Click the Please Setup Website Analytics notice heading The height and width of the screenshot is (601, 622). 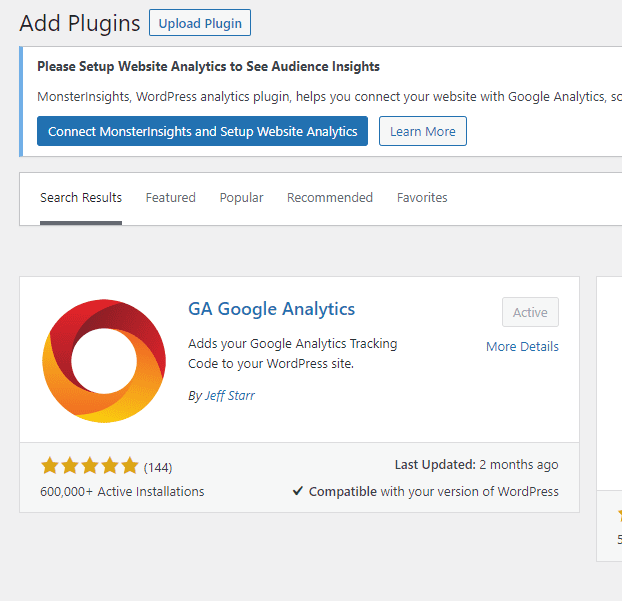pos(208,66)
